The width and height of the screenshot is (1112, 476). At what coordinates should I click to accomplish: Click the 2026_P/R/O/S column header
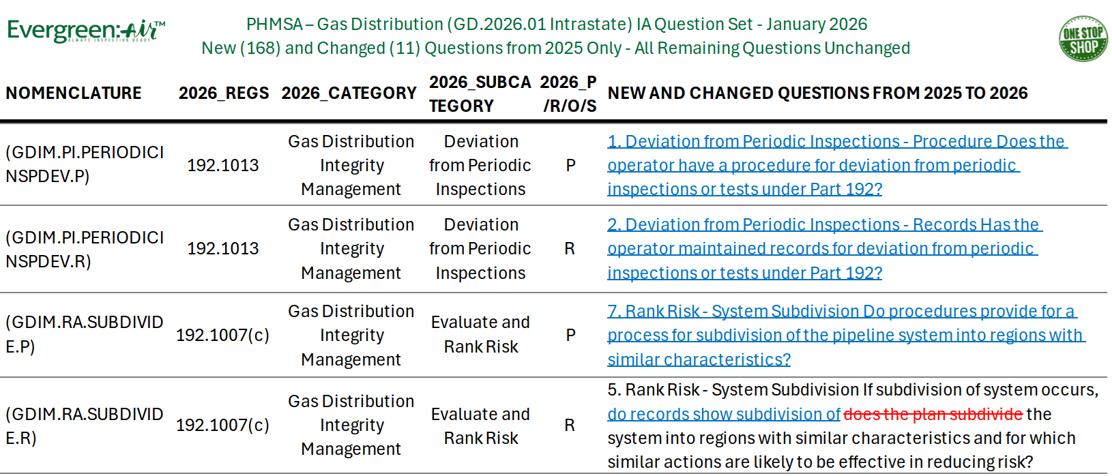coord(568,93)
